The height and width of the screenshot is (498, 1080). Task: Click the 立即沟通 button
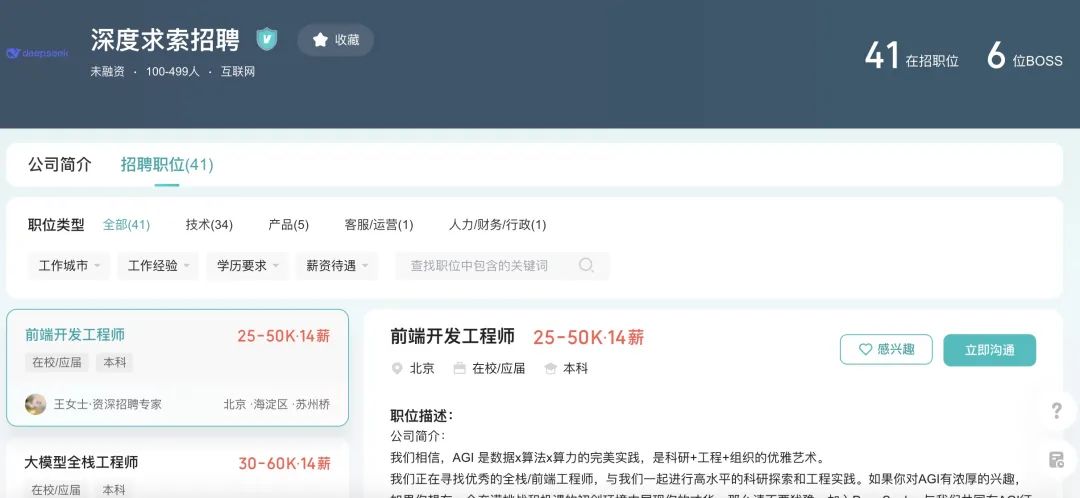pyautogui.click(x=990, y=350)
